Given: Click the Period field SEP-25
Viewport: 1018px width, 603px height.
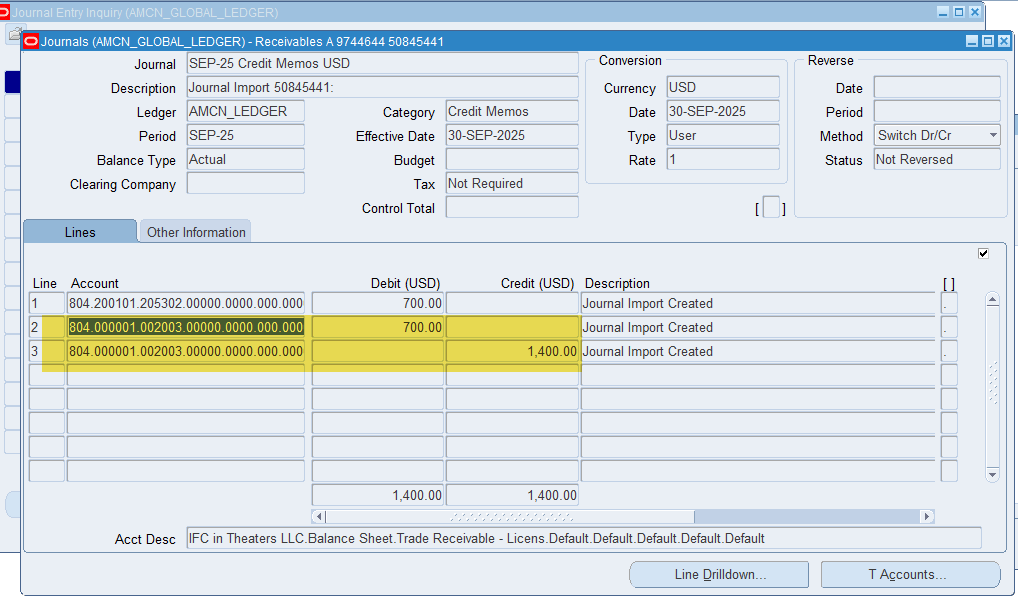Looking at the screenshot, I should point(245,135).
